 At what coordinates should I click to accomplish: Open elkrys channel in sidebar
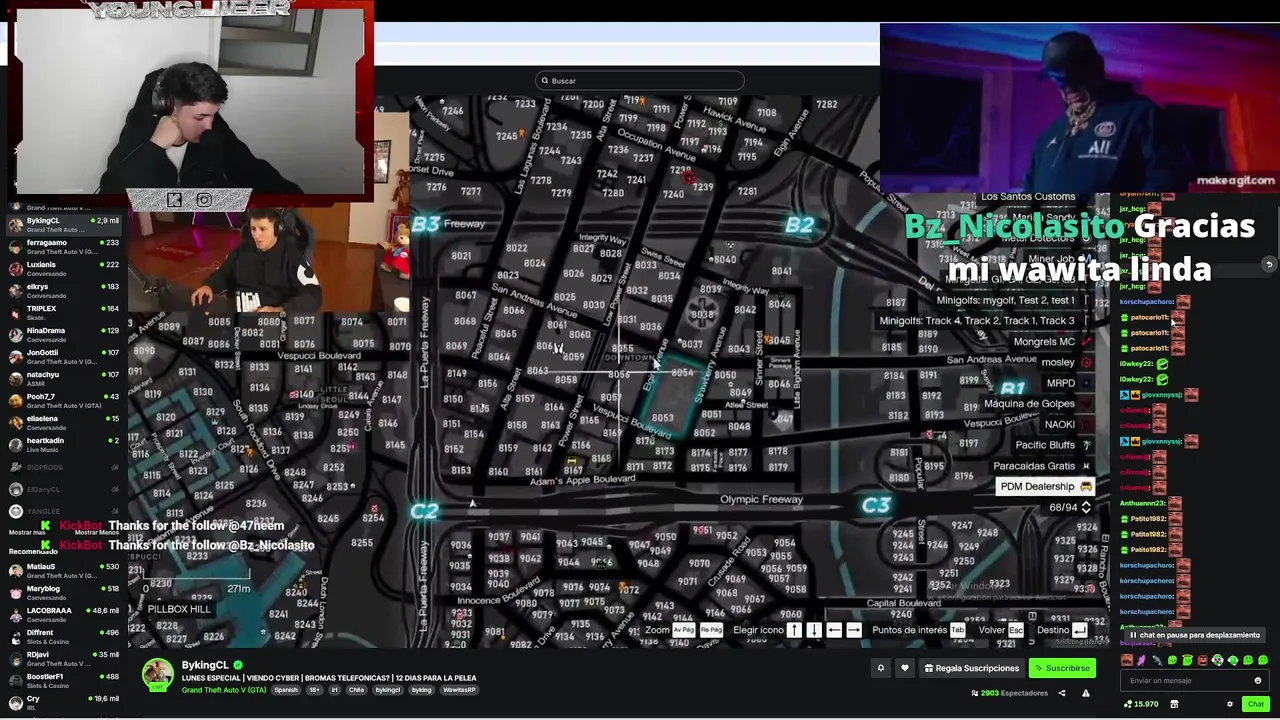point(64,291)
